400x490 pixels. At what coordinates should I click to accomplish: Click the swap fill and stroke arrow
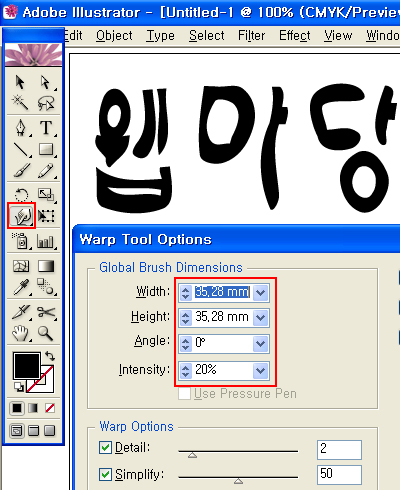50,356
